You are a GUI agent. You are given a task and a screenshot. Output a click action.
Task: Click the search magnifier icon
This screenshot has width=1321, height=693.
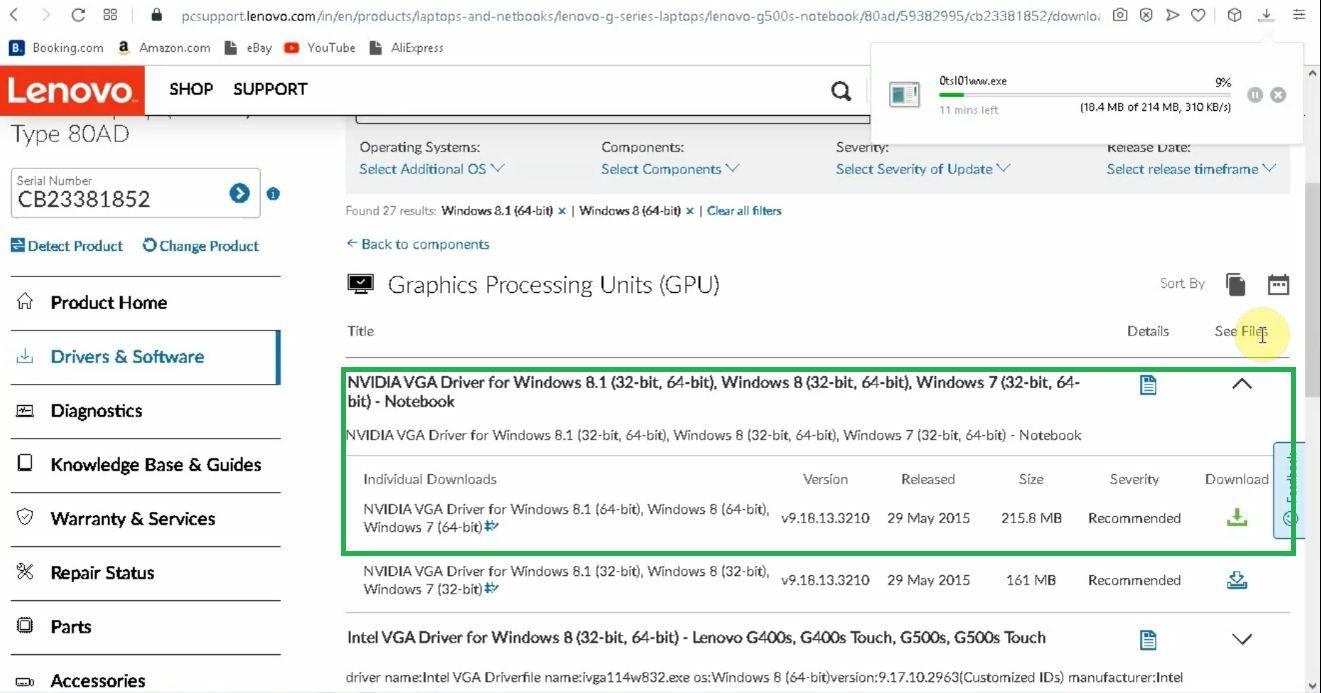pos(840,89)
